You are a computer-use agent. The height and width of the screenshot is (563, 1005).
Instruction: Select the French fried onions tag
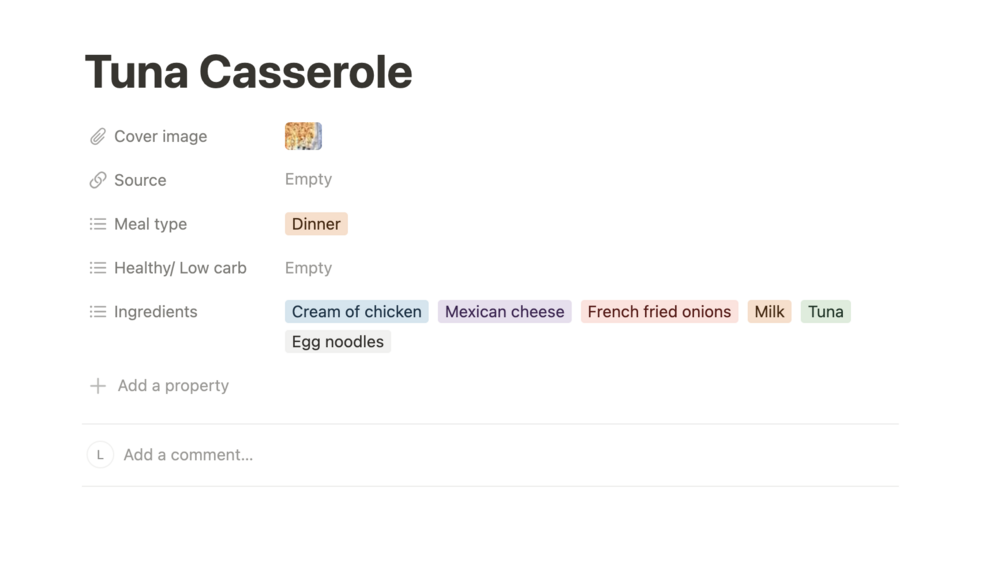point(659,312)
